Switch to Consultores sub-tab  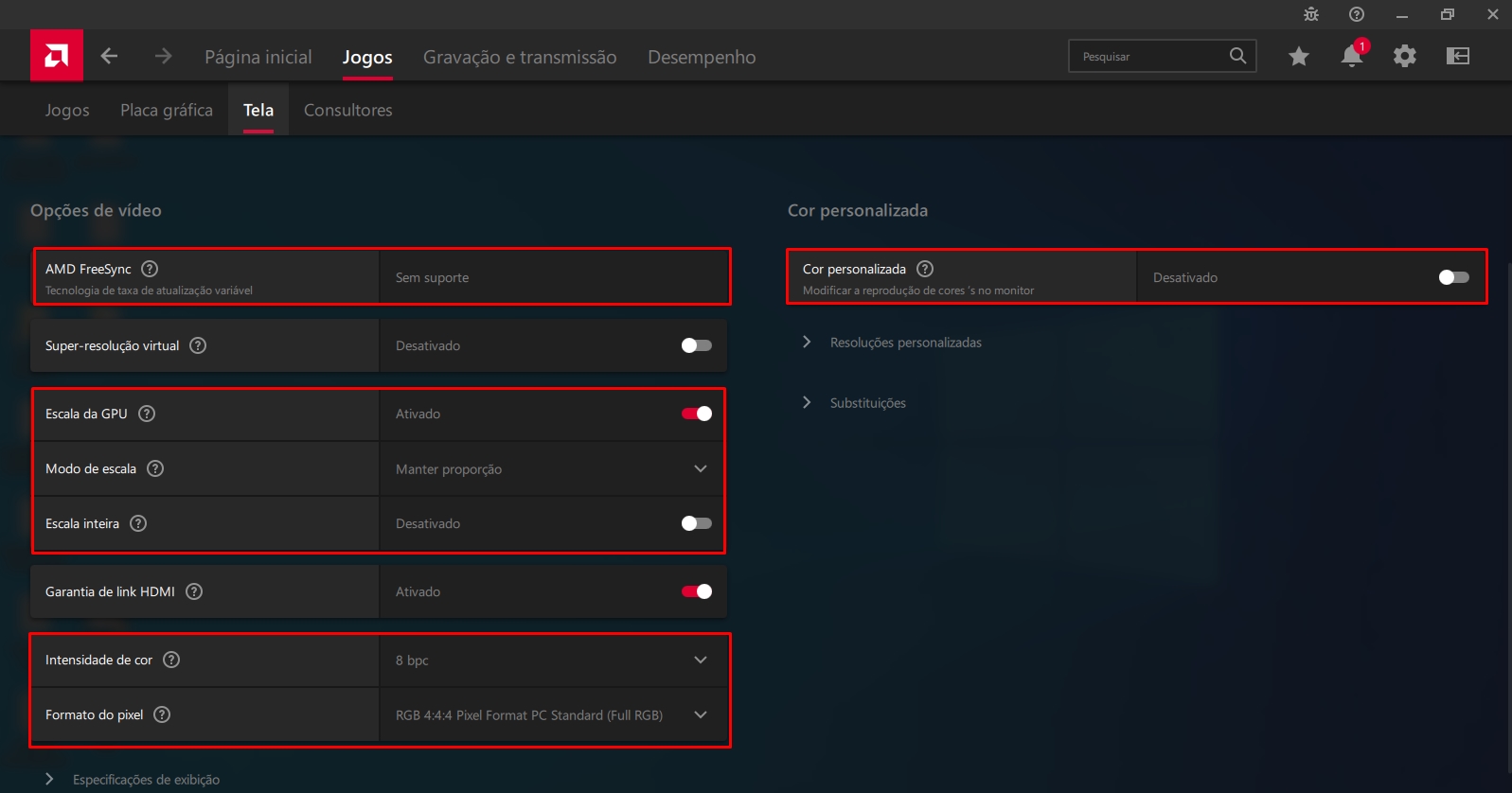[x=348, y=110]
